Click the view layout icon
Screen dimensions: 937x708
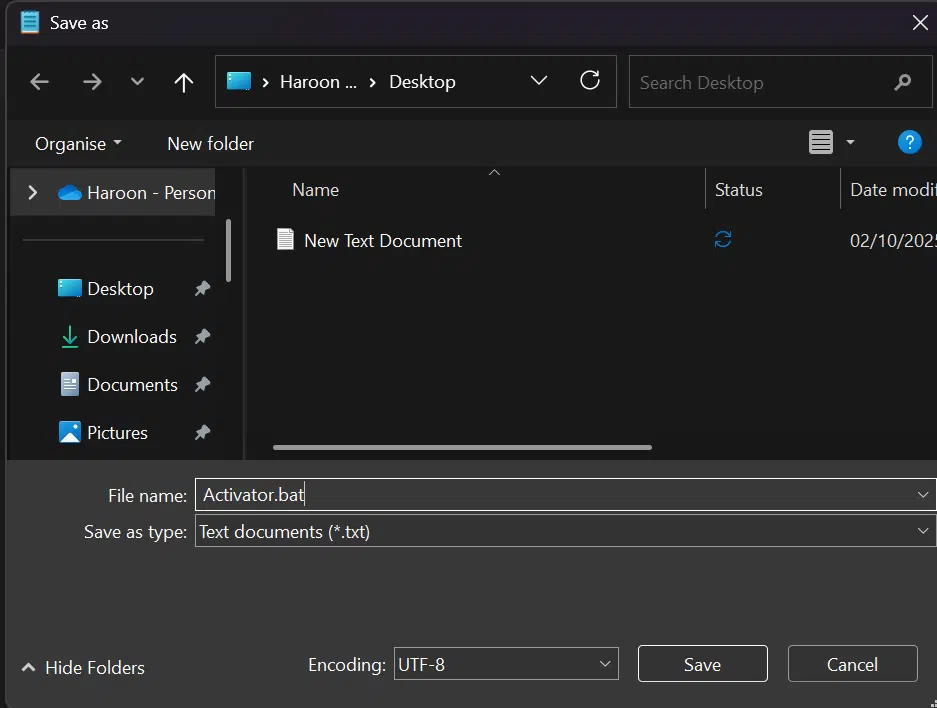(821, 143)
